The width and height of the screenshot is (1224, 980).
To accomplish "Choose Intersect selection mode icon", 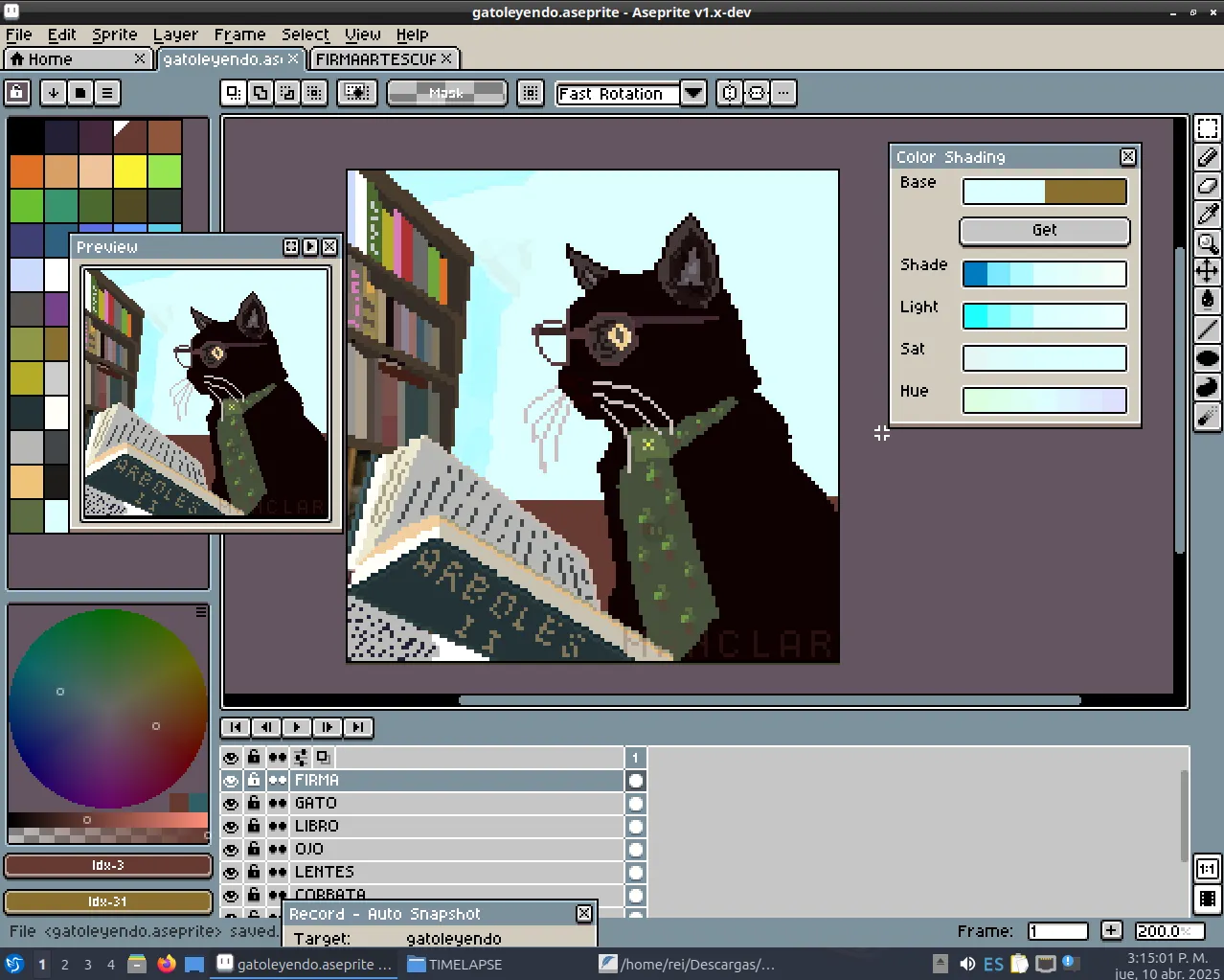I will [x=314, y=93].
